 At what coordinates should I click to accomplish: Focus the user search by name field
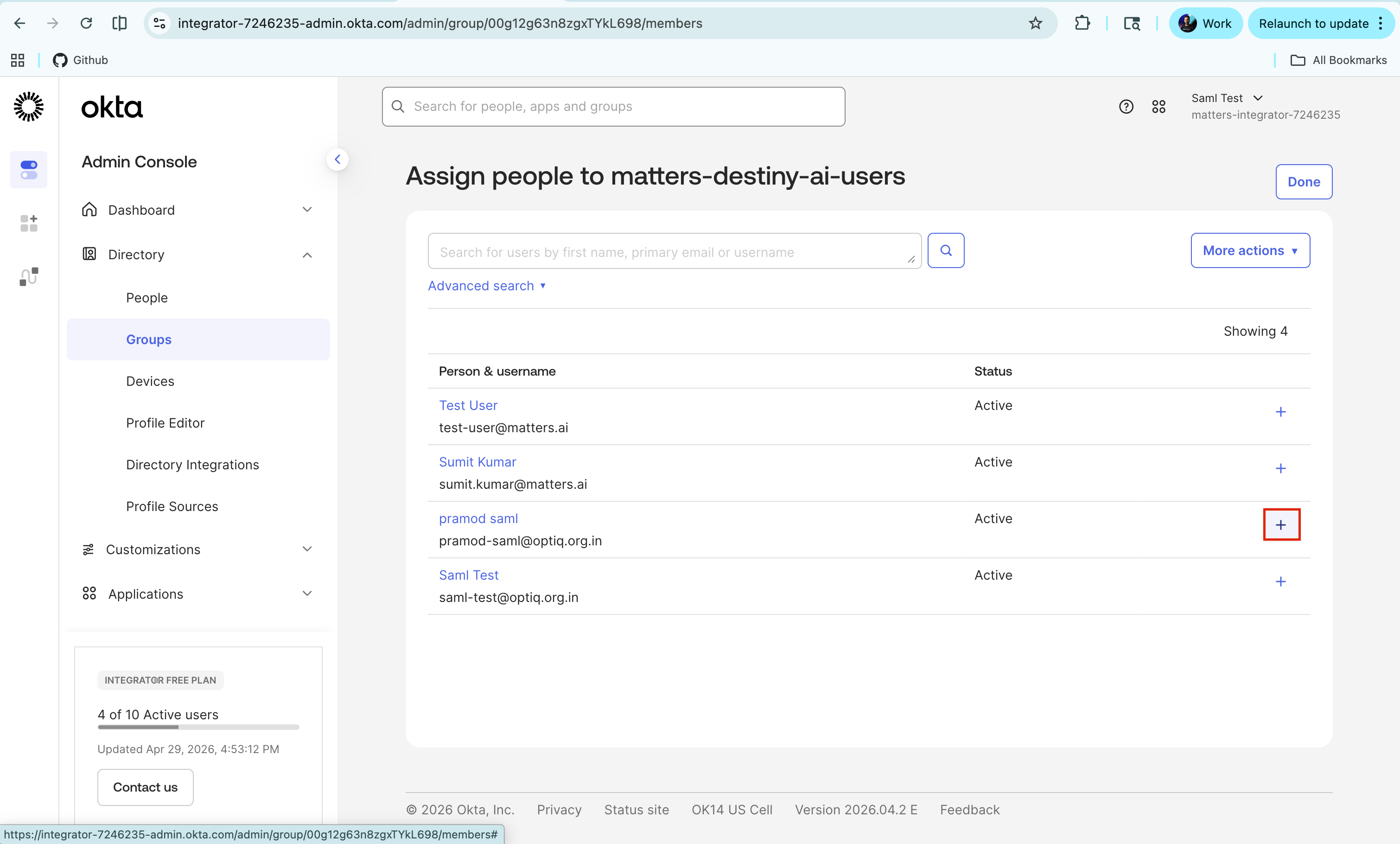pyautogui.click(x=675, y=251)
